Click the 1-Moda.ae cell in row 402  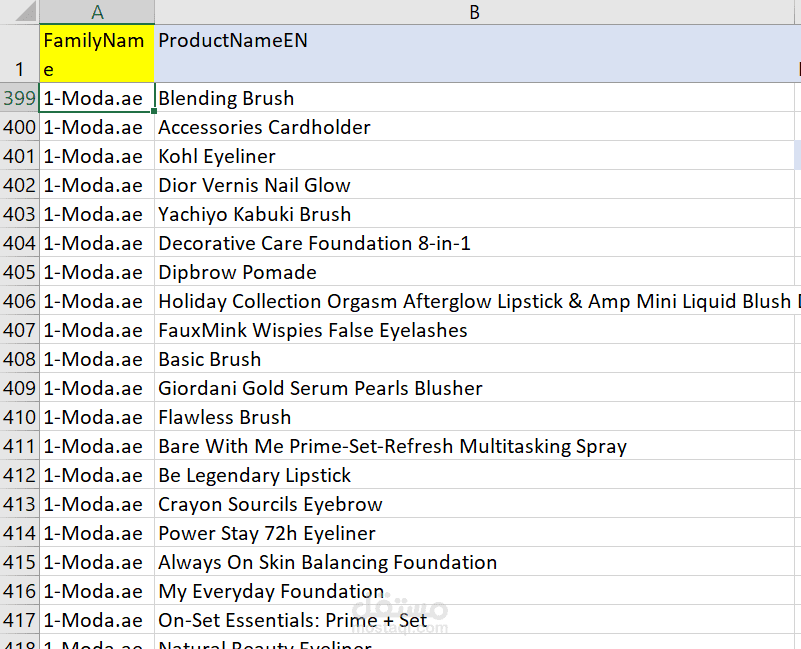pos(97,185)
